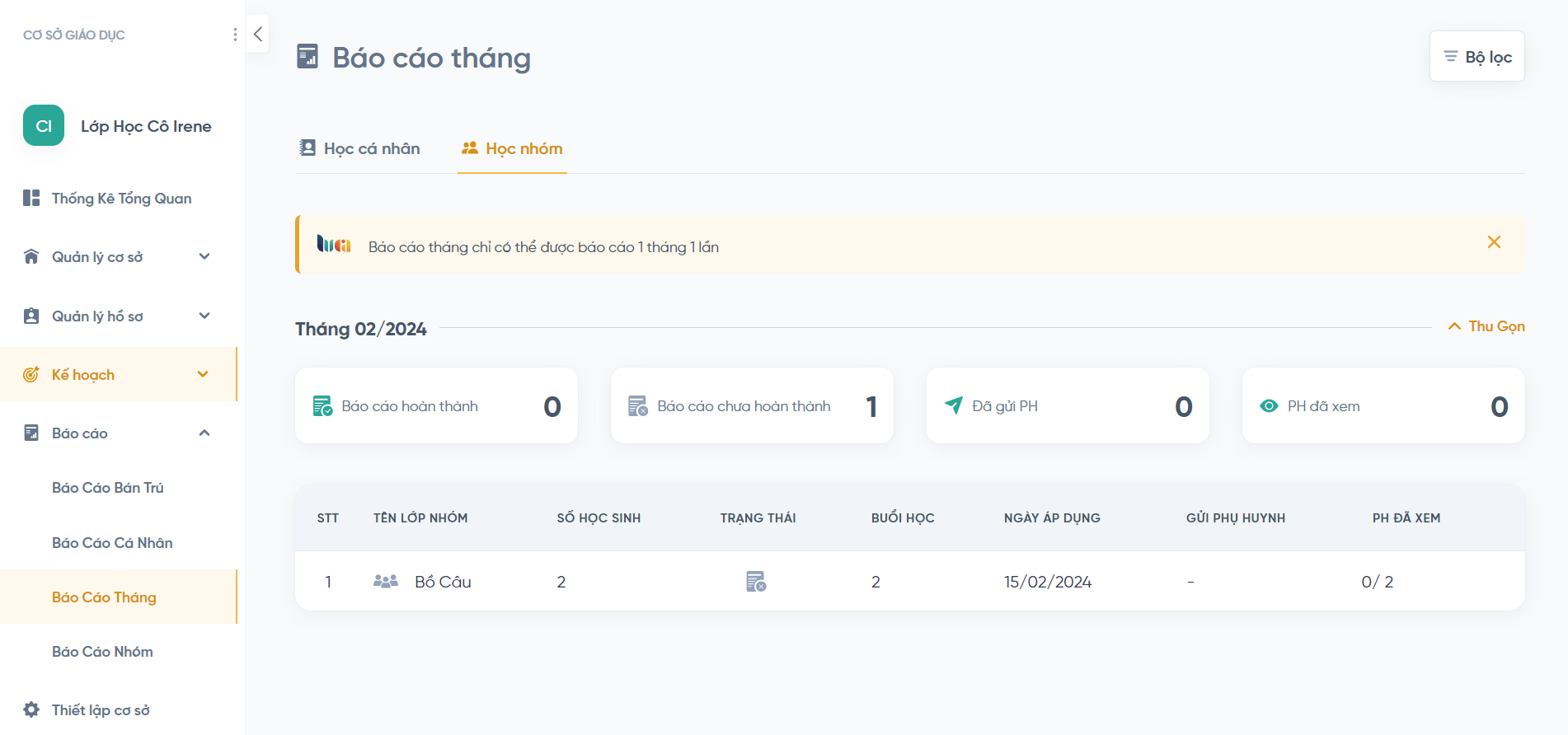Click the sidebar collapse arrow icon
The image size is (1568, 735).
coord(258,35)
